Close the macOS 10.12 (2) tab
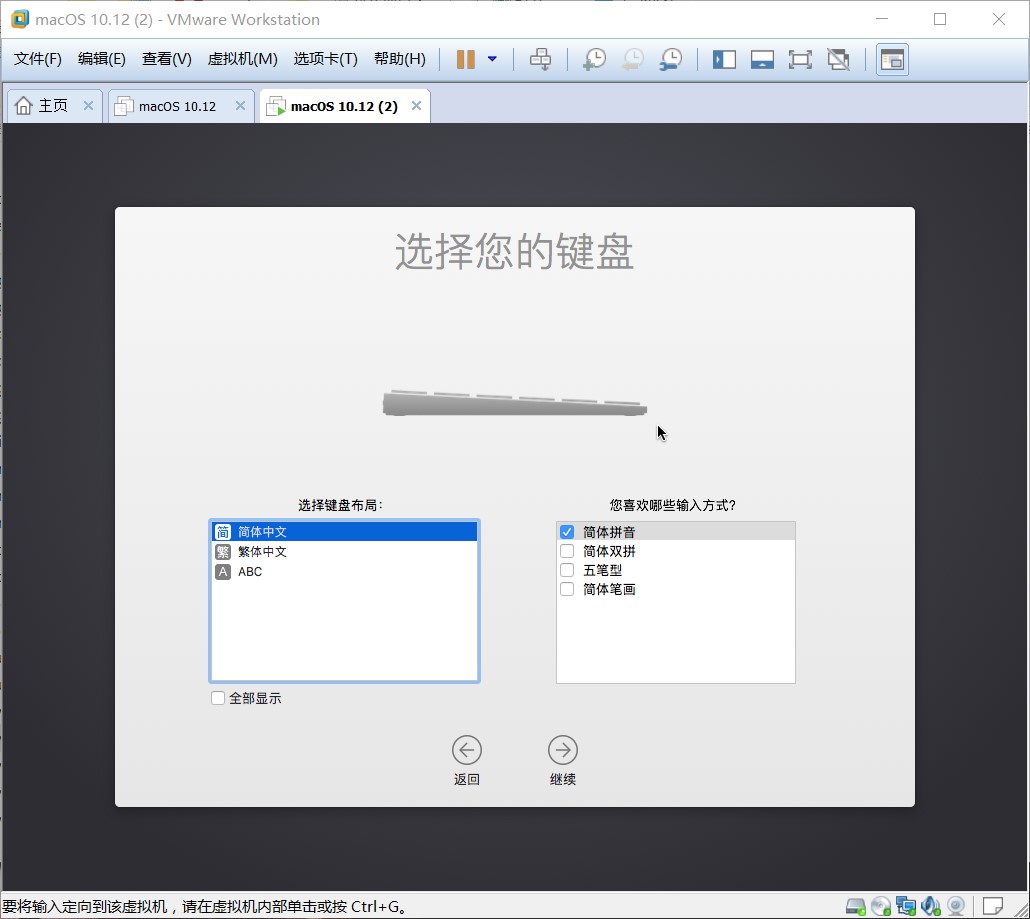The image size is (1030, 919). click(x=416, y=106)
